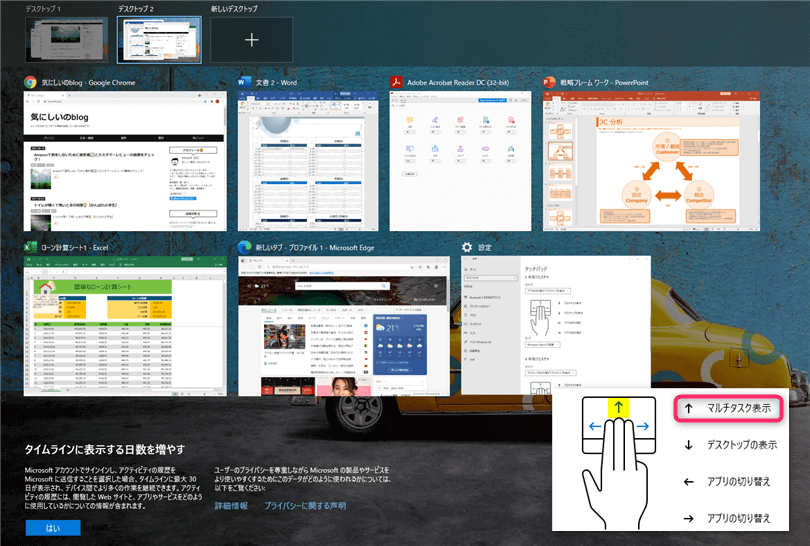Click the search box in the Edge preview
The width and height of the screenshot is (810, 546).
(x=341, y=286)
